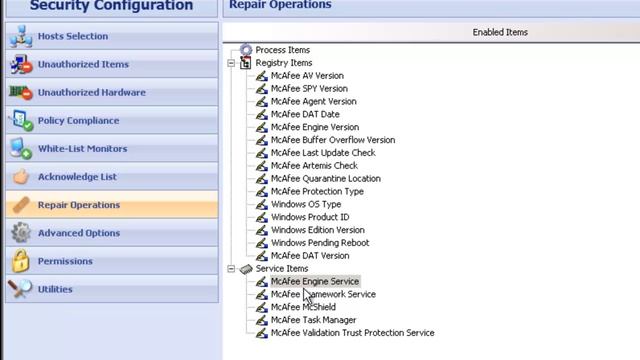Image resolution: width=640 pixels, height=360 pixels.
Task: Click the Advanced Options gear icon
Action: coord(20,233)
